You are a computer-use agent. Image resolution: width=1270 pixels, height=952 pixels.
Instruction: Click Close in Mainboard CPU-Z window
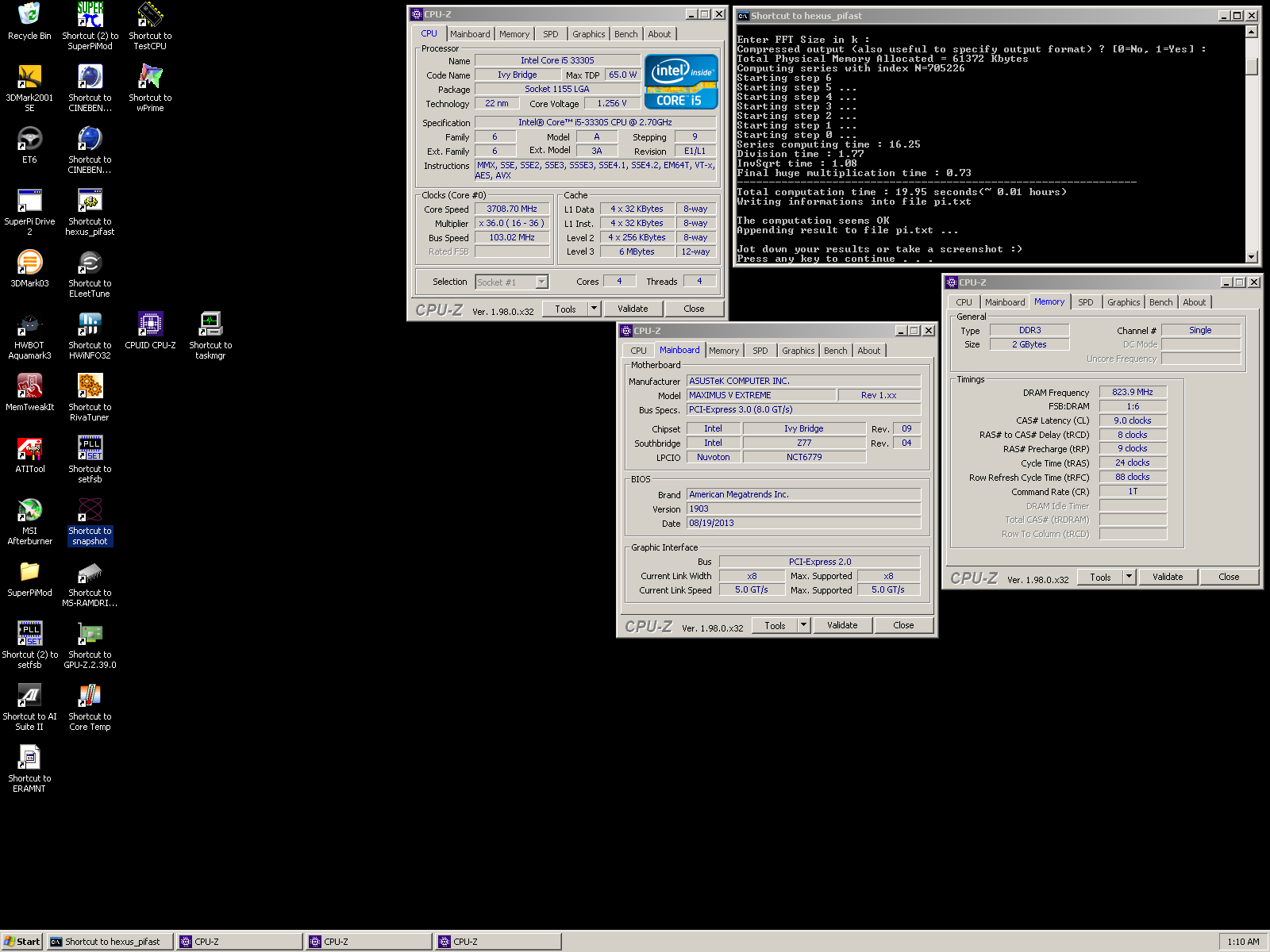903,625
